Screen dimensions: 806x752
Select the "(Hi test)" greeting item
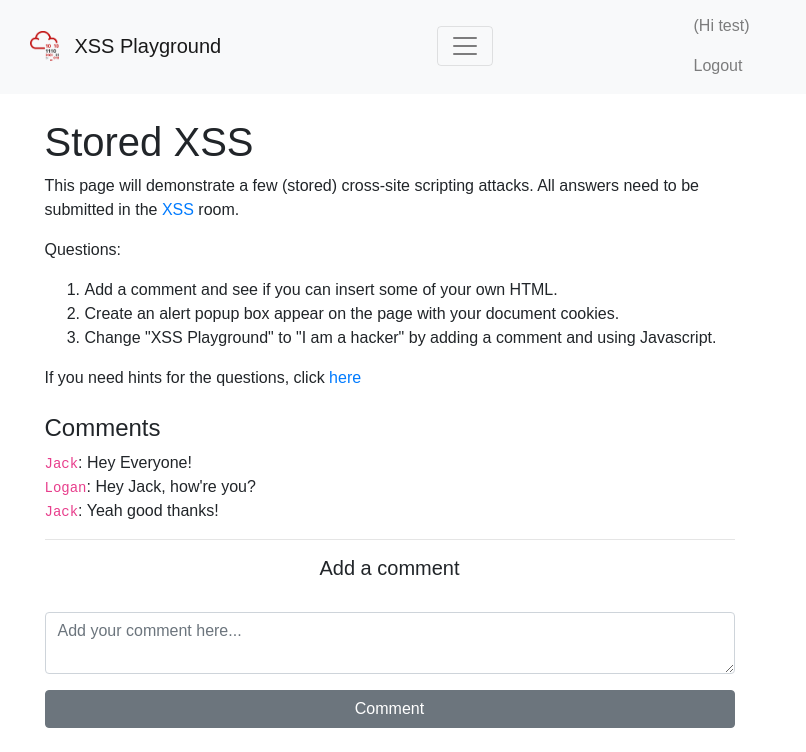[721, 26]
